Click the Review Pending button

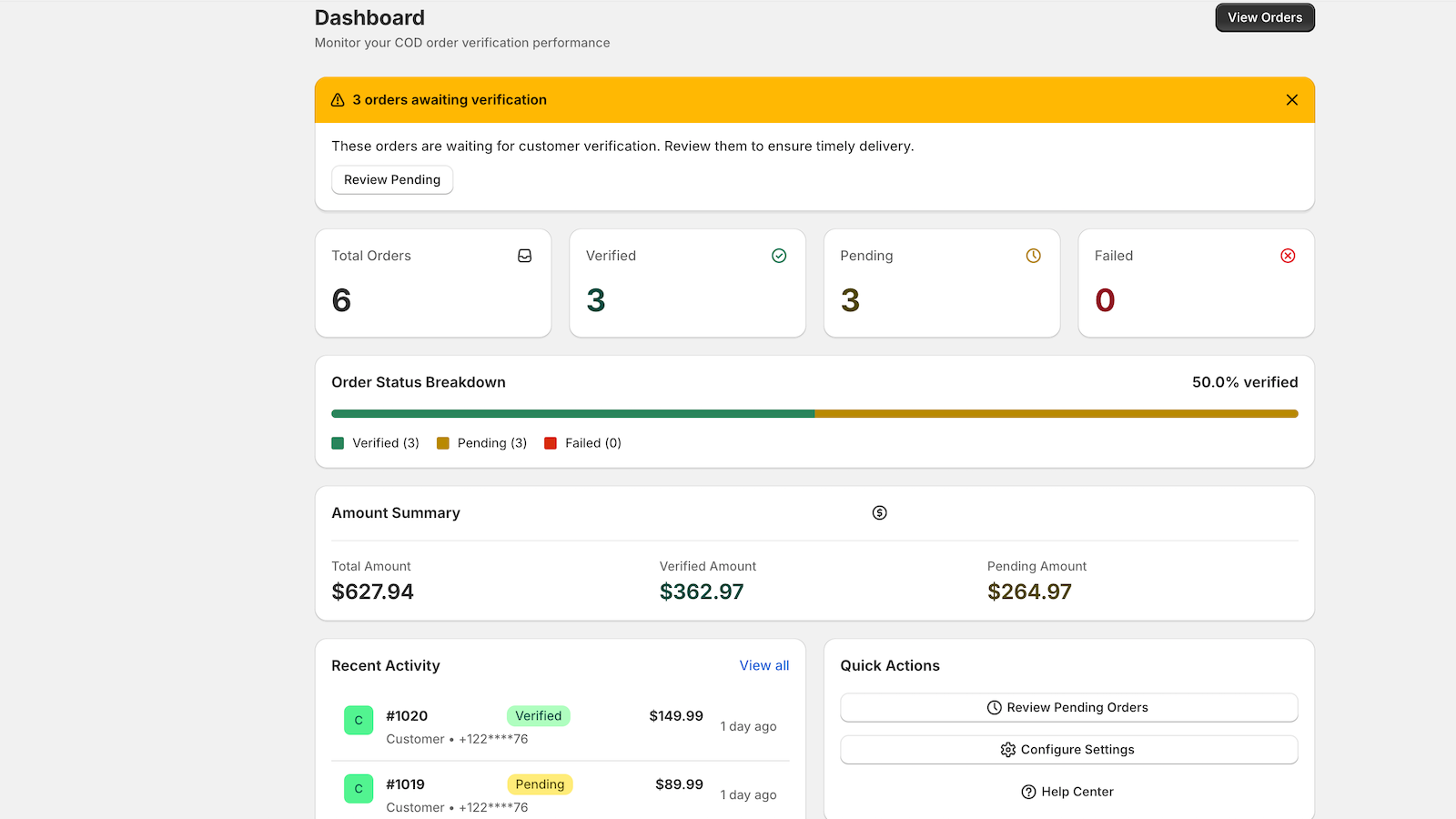[392, 180]
